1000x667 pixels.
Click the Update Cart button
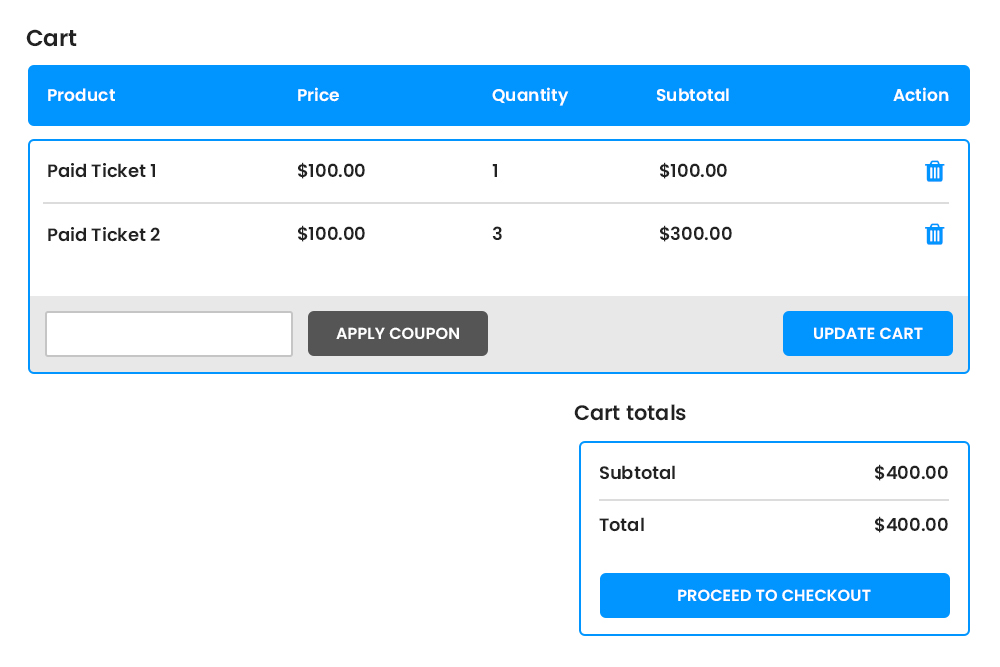[867, 334]
